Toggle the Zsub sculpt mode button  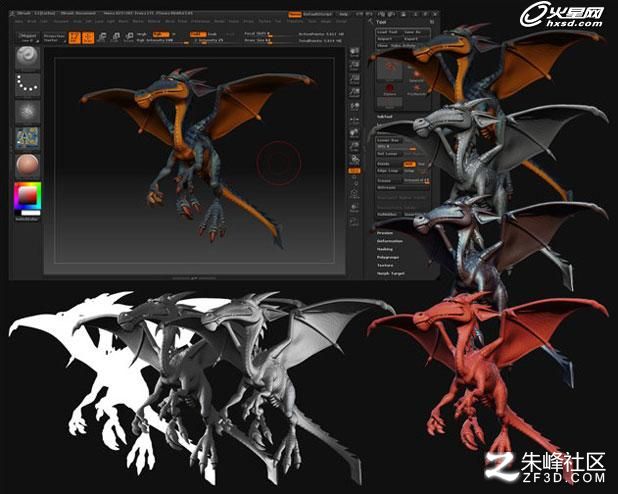(212, 34)
